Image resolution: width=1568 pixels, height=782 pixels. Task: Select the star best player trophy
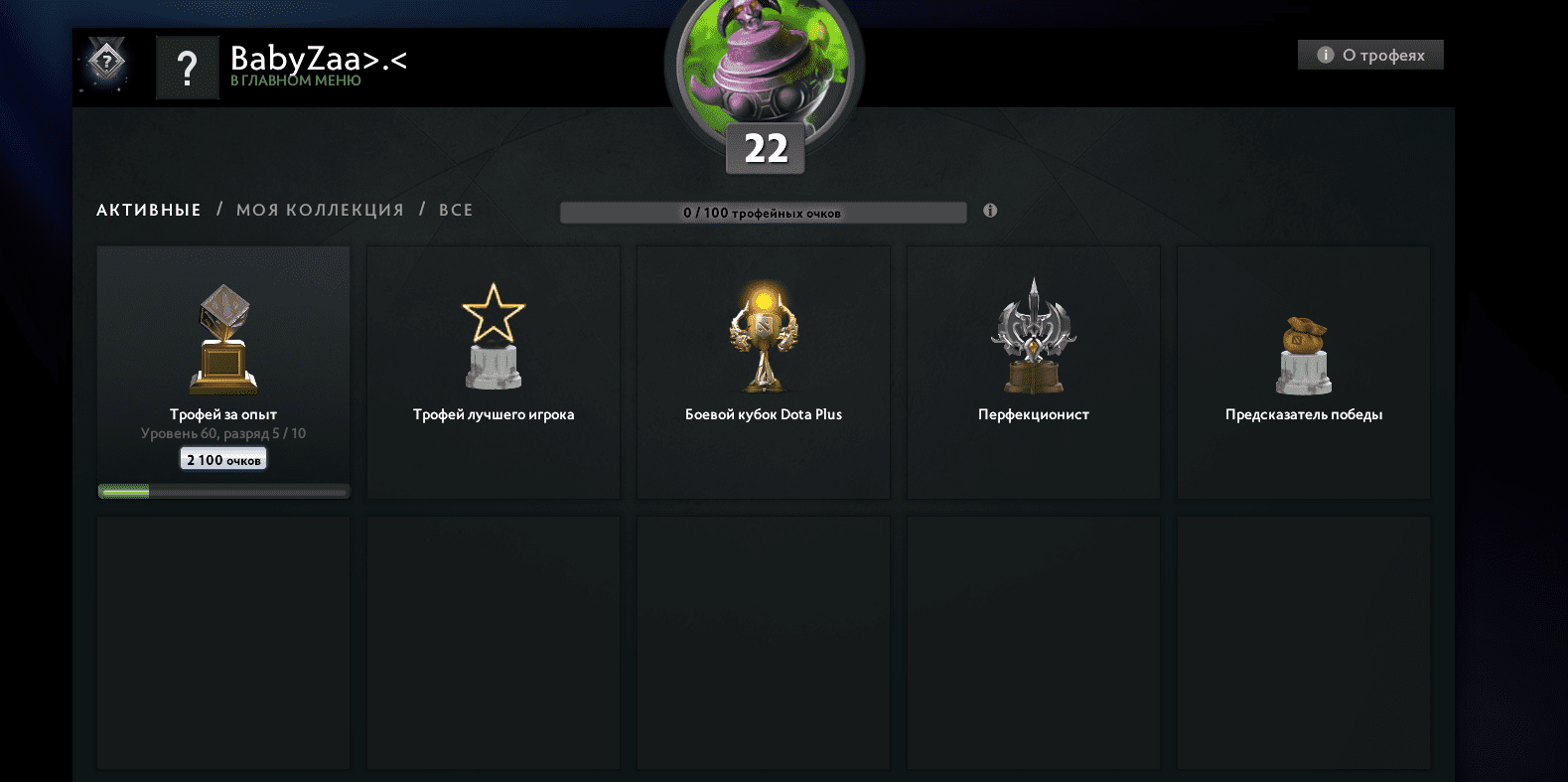click(494, 336)
